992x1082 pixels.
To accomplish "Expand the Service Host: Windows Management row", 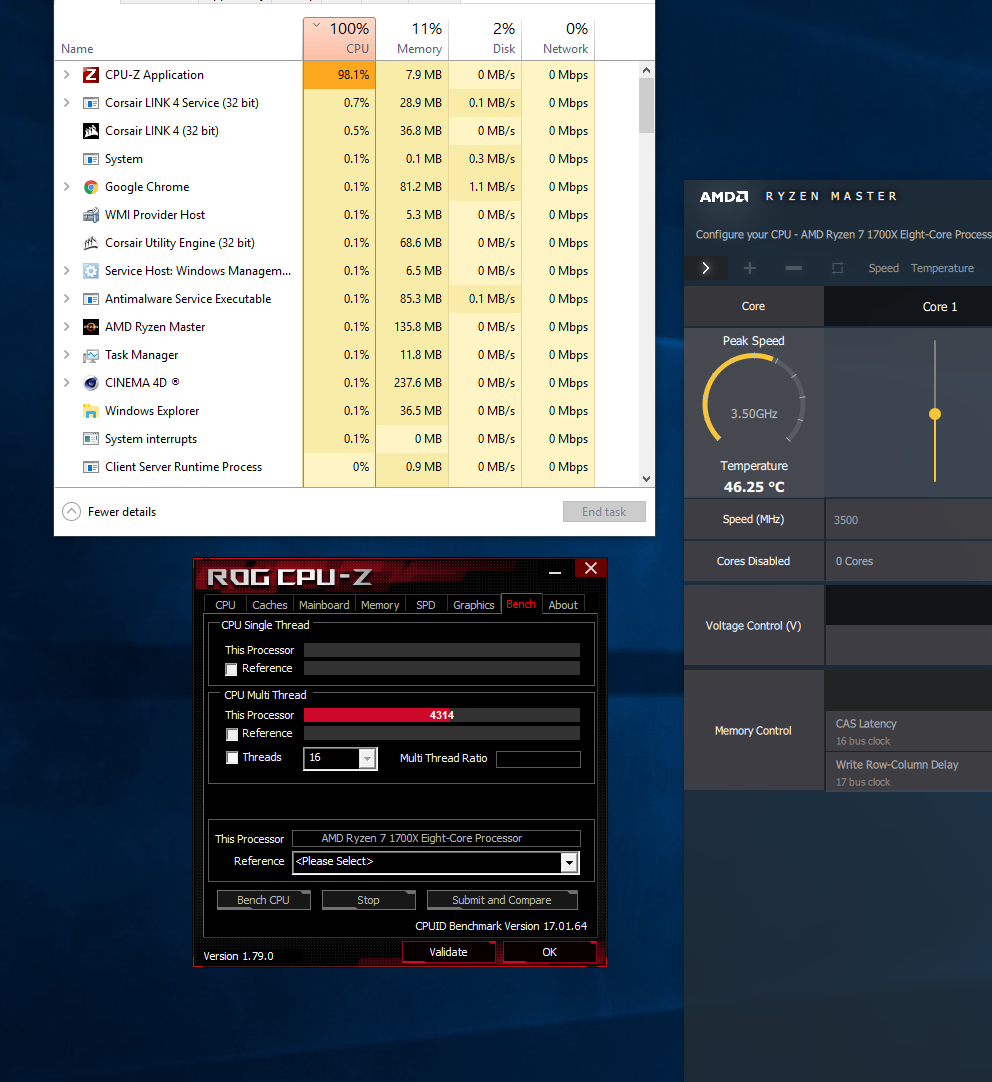I will (67, 271).
